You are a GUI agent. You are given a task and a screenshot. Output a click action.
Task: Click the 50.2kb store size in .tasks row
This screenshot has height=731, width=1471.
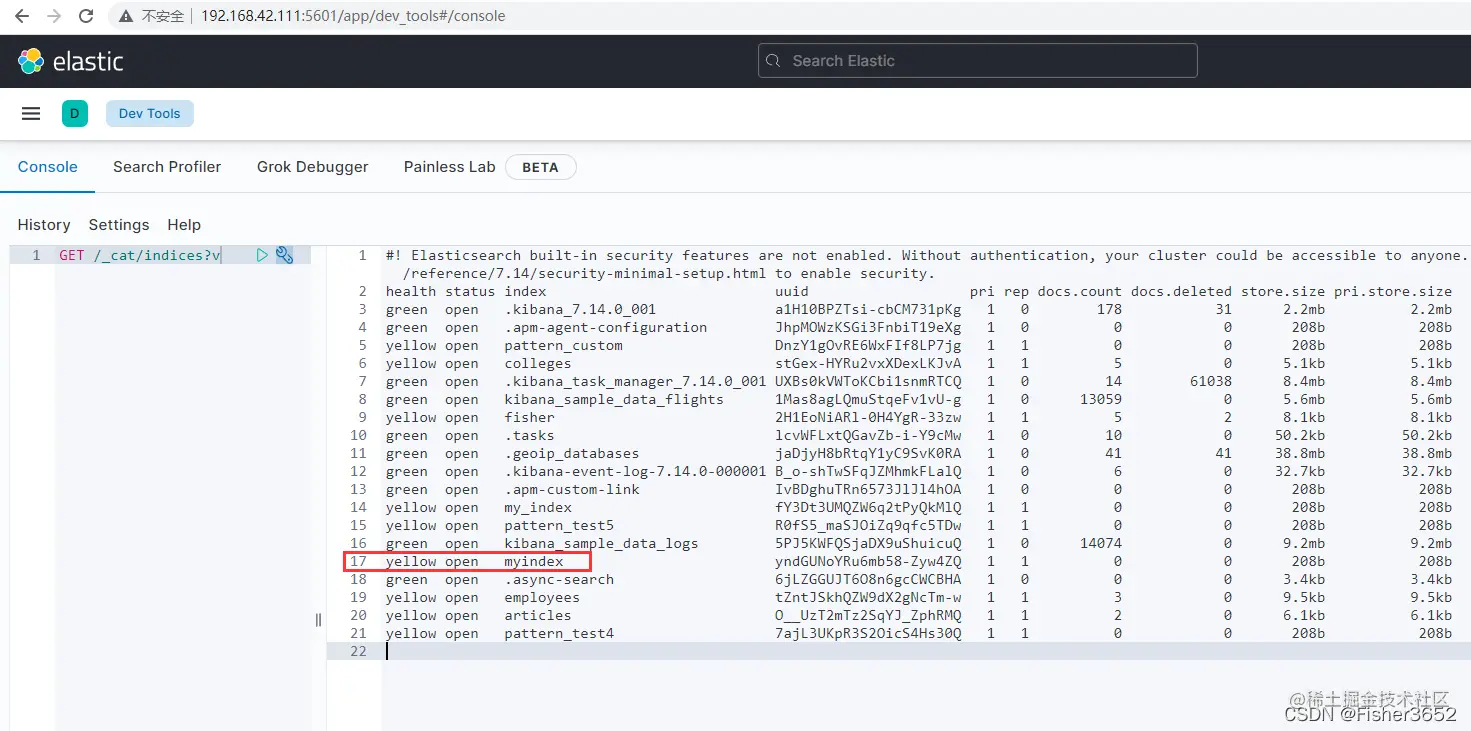(1300, 435)
